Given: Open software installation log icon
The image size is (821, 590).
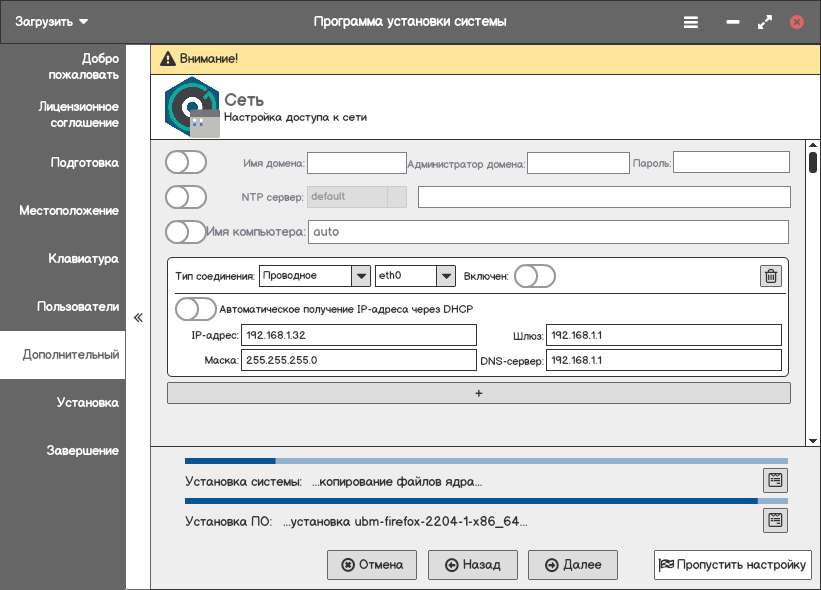Looking at the screenshot, I should tap(774, 520).
